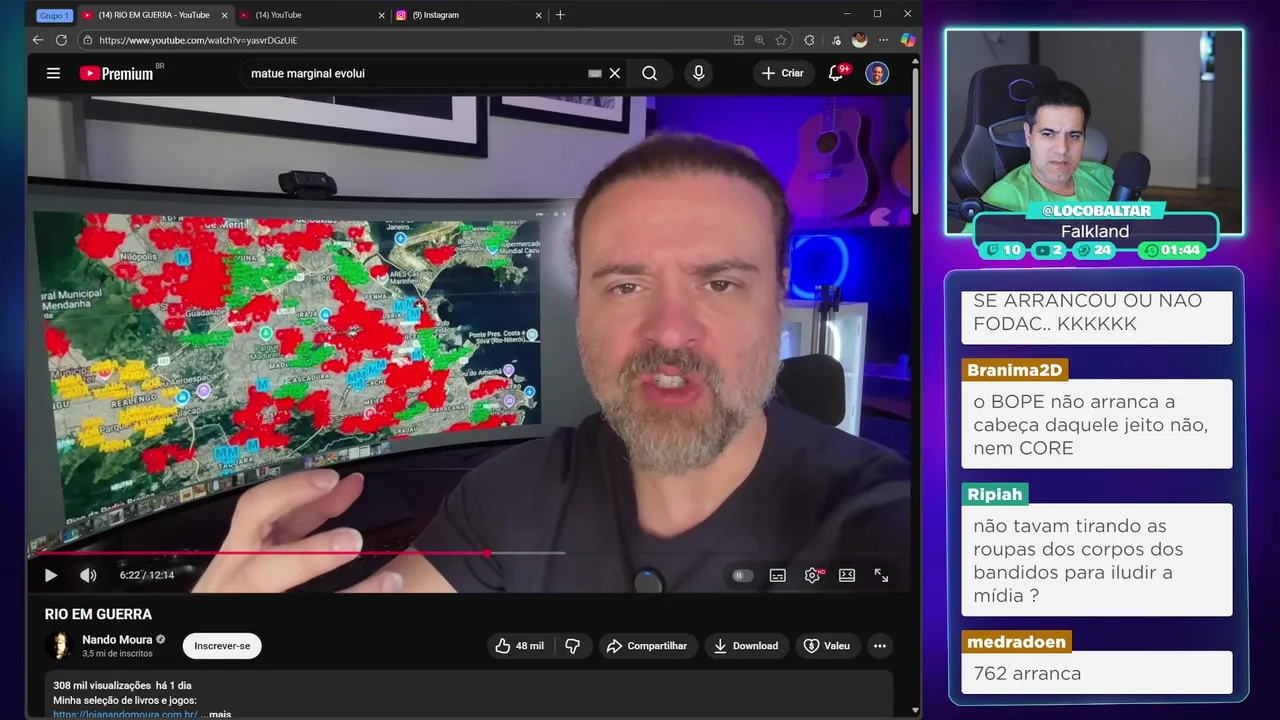Open the on-screen keyboard icon in search box
The height and width of the screenshot is (720, 1280).
click(x=594, y=73)
